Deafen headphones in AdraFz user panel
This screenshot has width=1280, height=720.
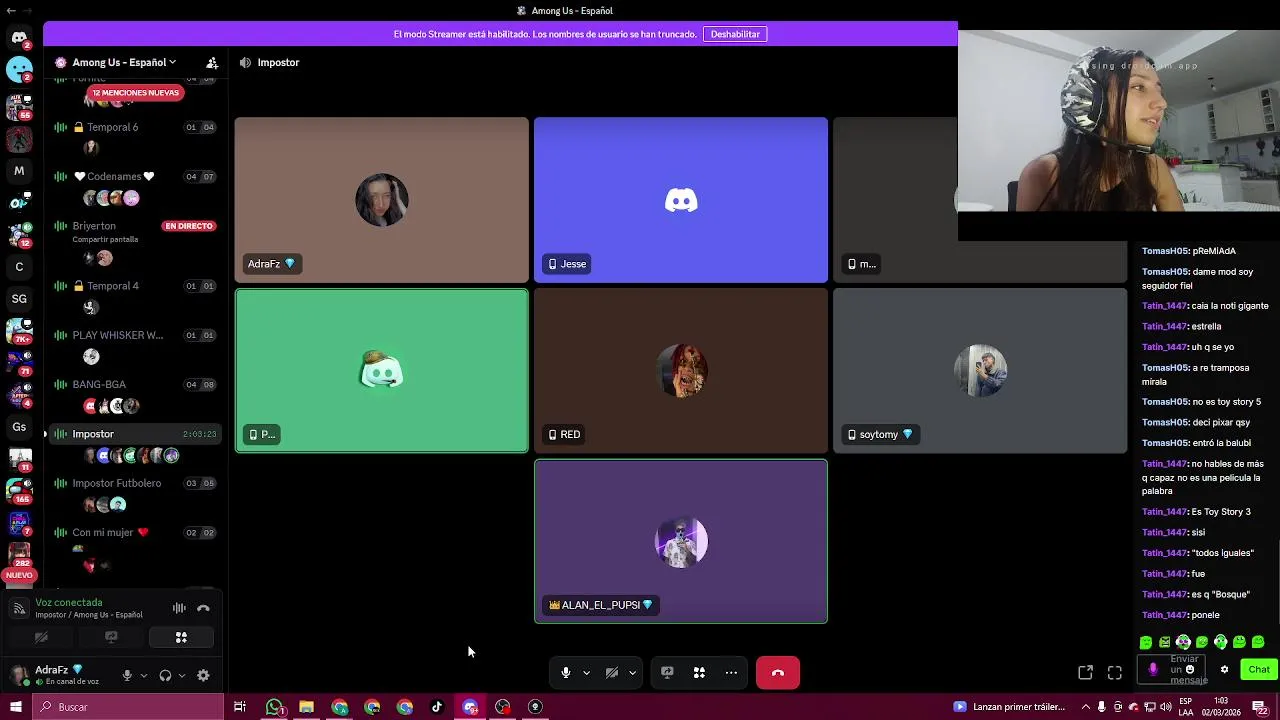pos(165,675)
